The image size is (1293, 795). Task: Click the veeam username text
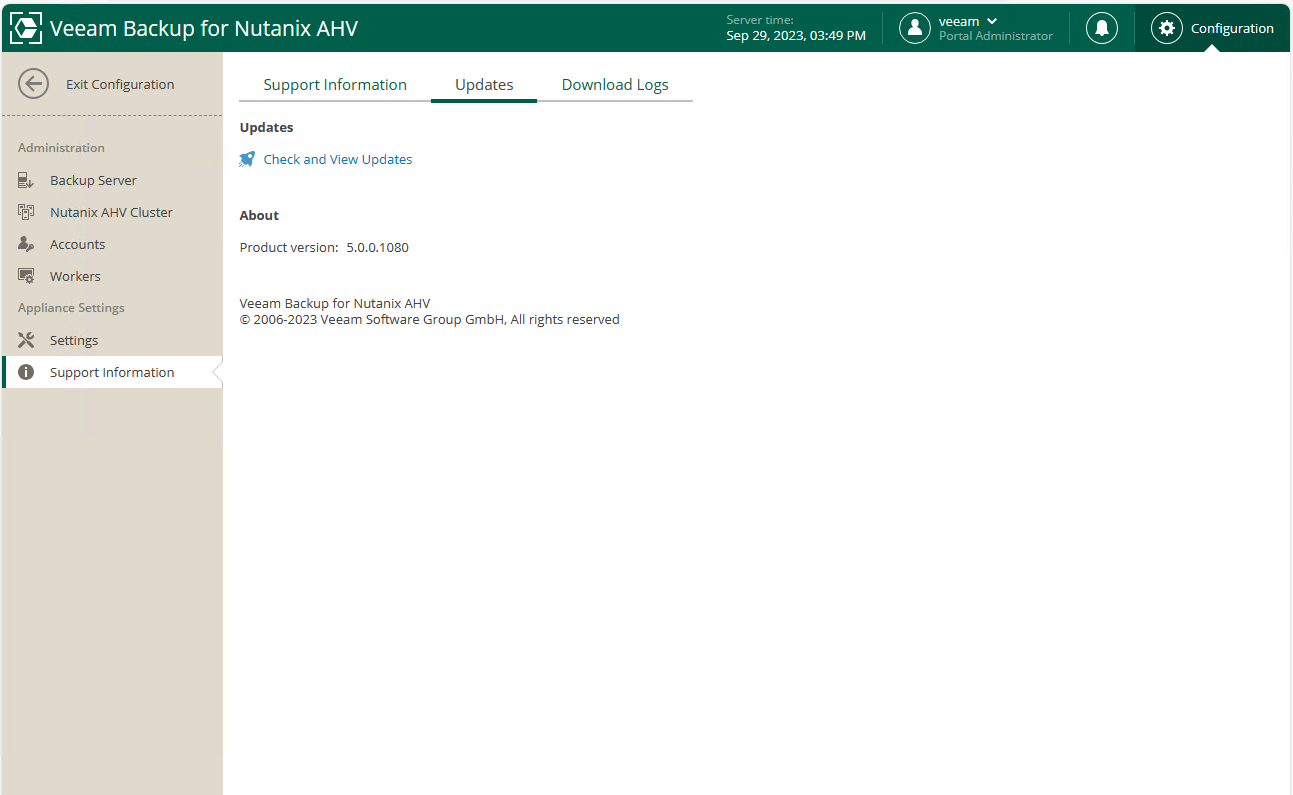pyautogui.click(x=959, y=21)
